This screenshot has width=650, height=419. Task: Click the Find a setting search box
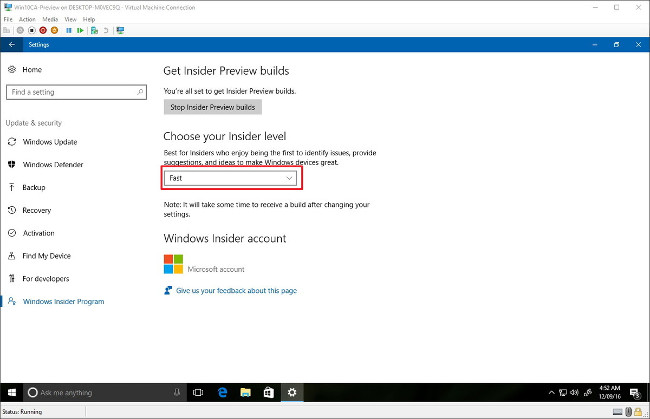[76, 92]
